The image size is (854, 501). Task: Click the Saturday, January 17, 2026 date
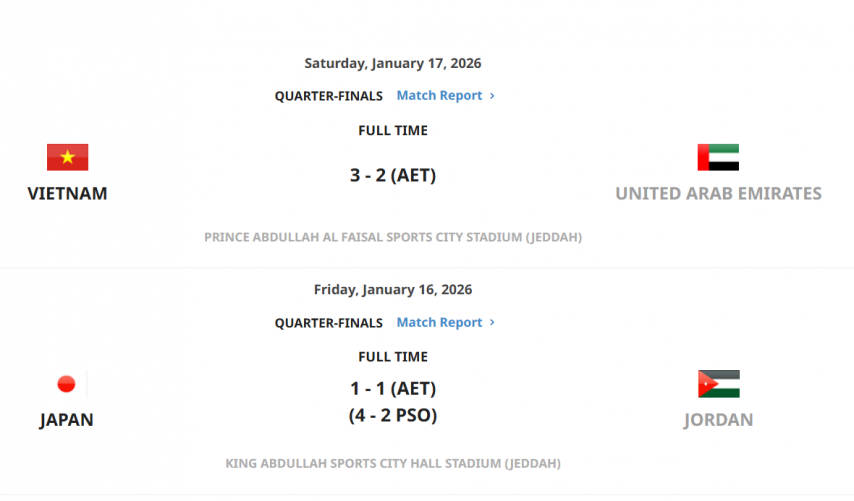pos(393,63)
